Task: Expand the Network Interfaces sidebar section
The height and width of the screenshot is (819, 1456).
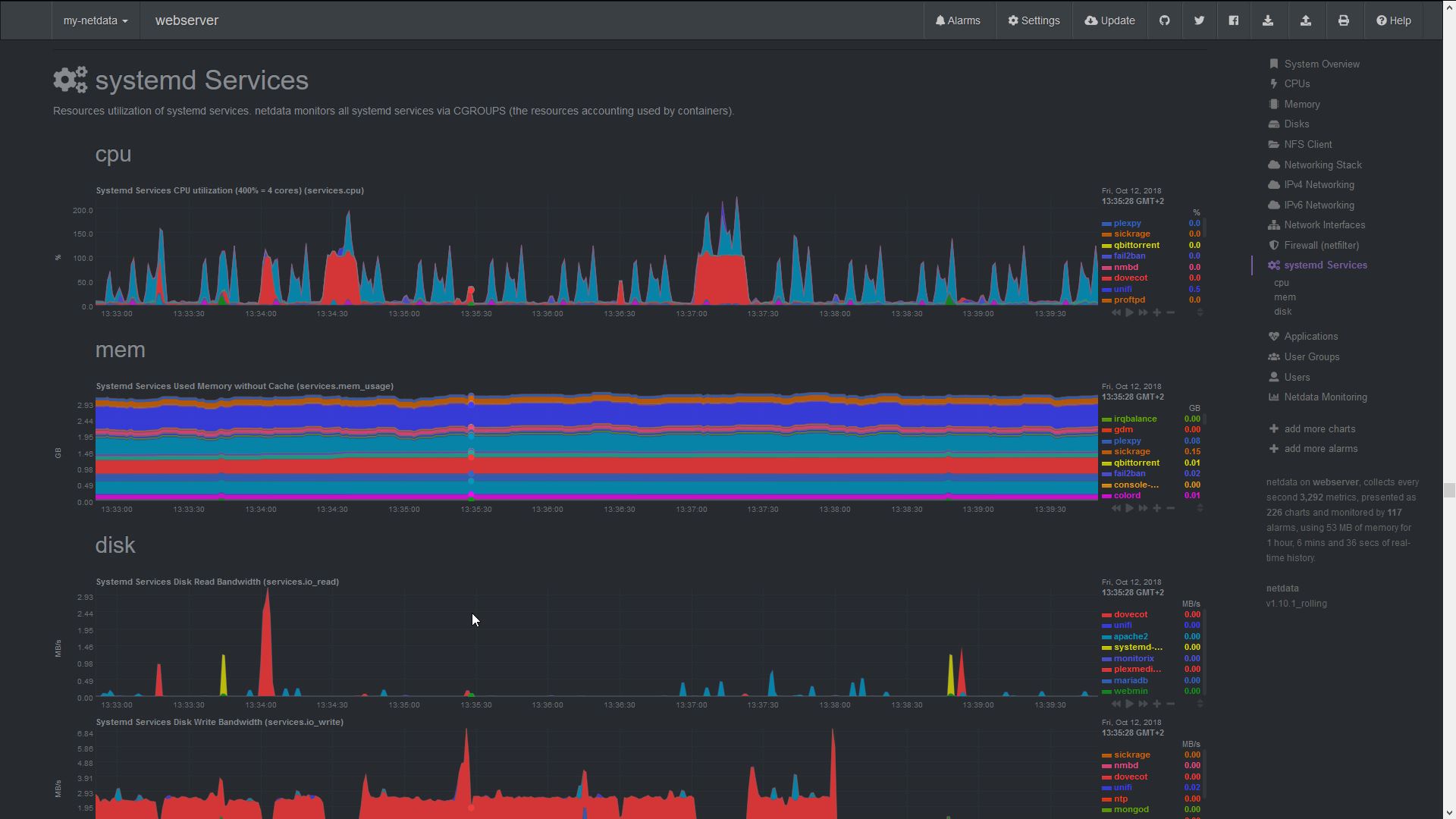Action: click(x=1324, y=225)
